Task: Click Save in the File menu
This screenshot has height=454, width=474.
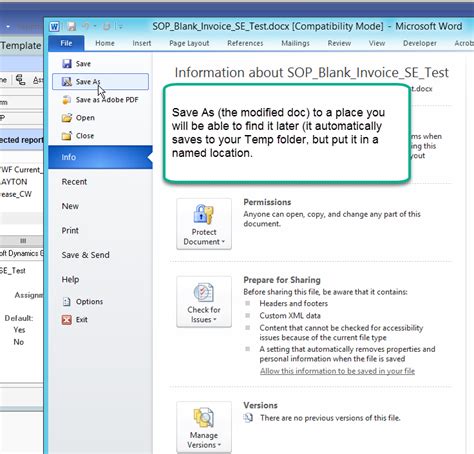Action: 100,64
